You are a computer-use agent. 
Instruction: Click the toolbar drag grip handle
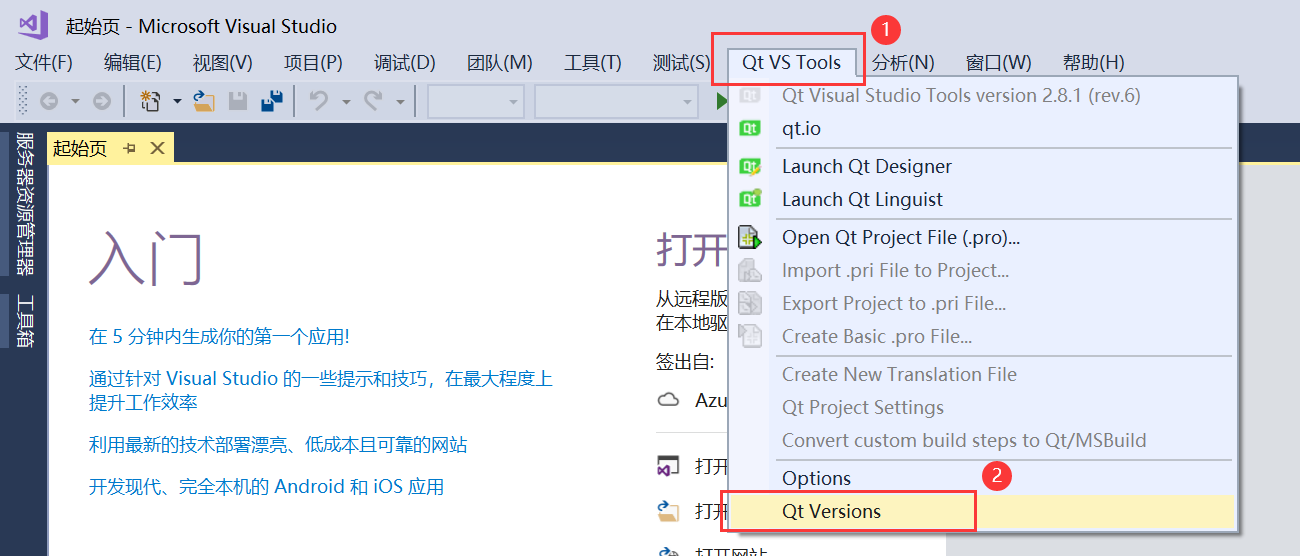(x=24, y=101)
